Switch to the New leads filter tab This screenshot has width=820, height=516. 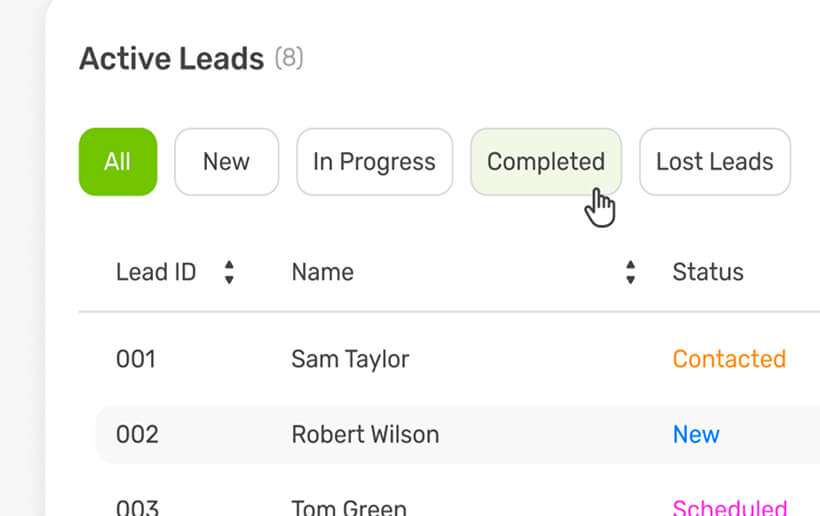pos(226,162)
